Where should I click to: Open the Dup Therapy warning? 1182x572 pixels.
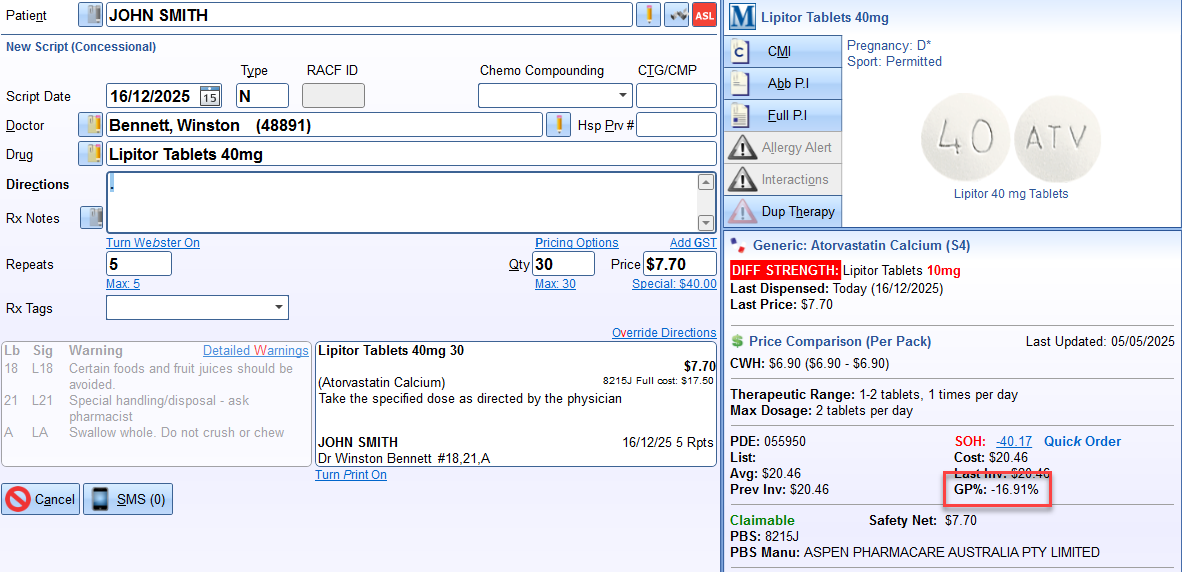[783, 211]
